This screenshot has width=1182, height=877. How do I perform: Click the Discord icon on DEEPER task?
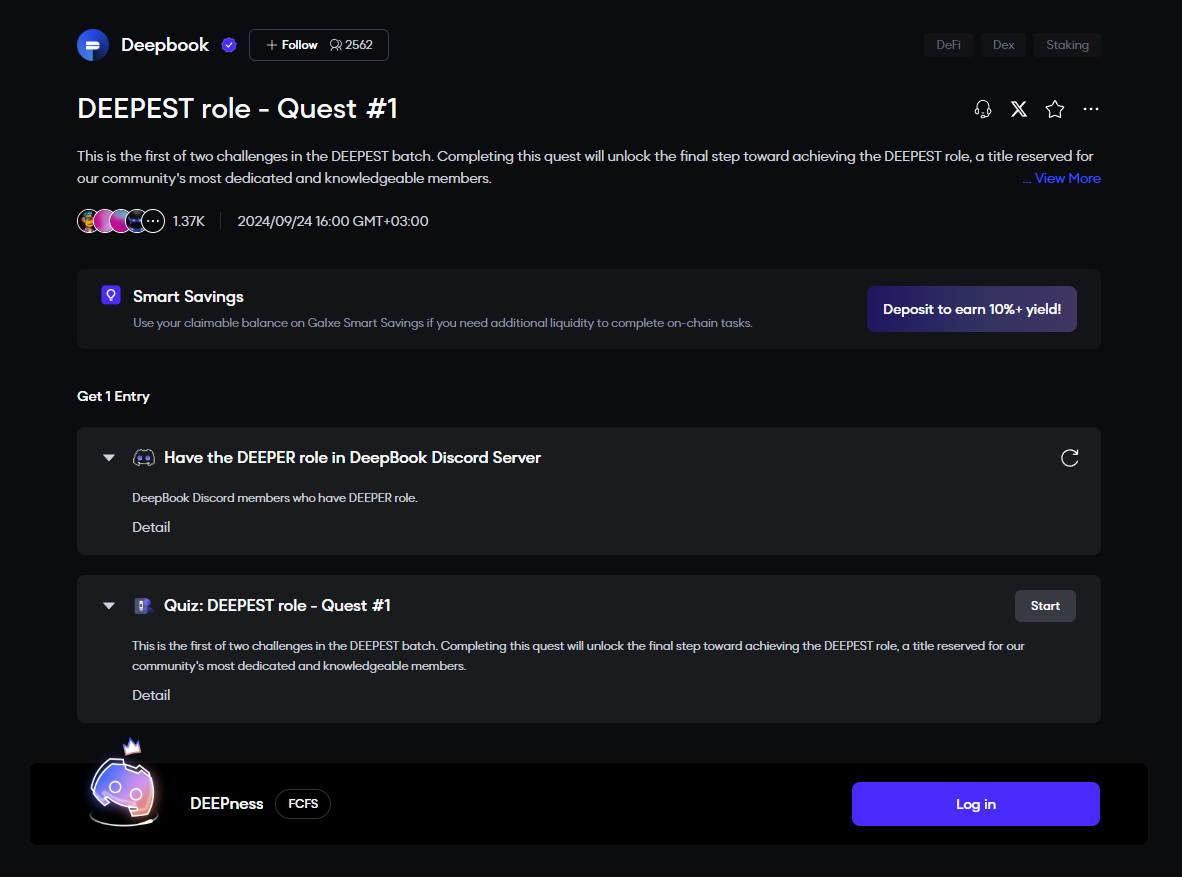[144, 458]
